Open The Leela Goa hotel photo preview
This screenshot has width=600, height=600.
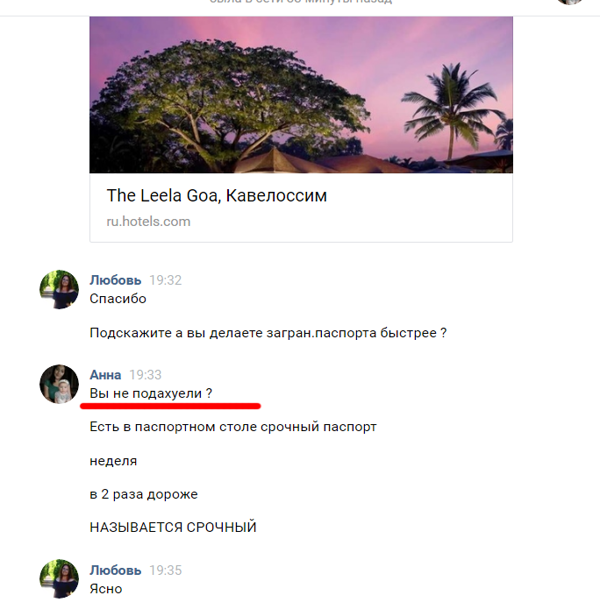pos(301,95)
